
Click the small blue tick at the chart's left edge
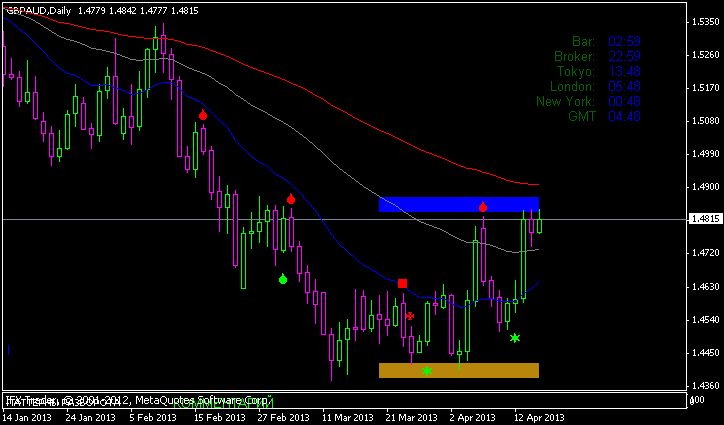click(x=8, y=350)
